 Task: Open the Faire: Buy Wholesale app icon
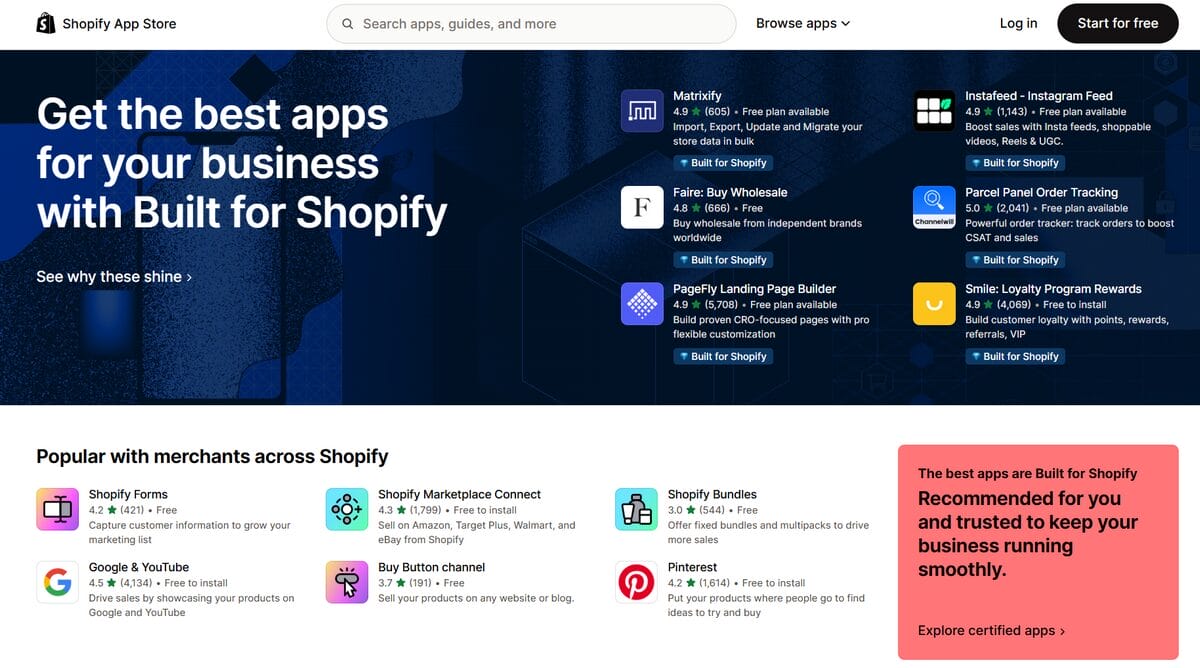641,207
